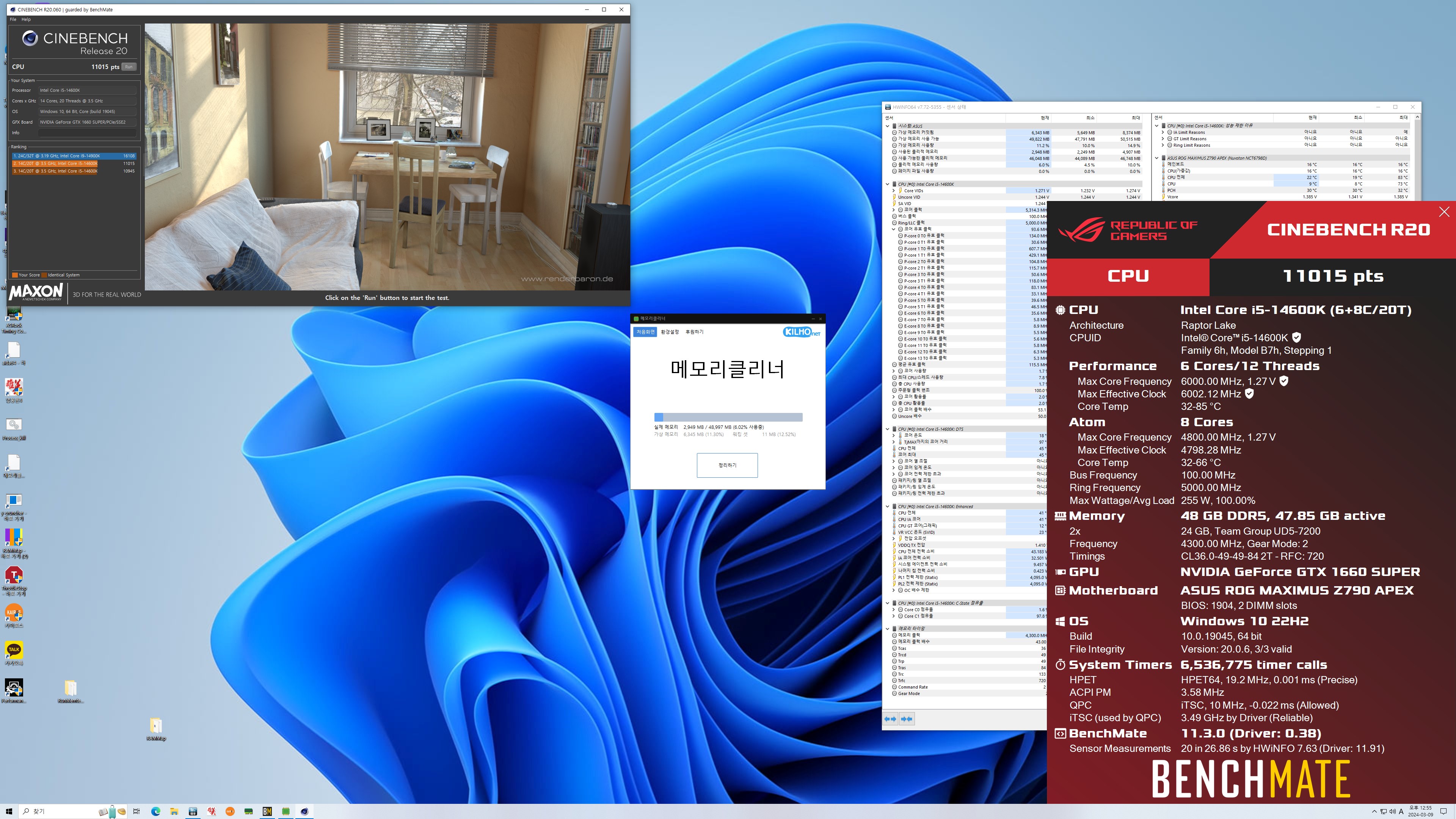This screenshot has height=819, width=1456.
Task: Collapse the CPU [#0] Intel Core i5-14600K group
Action: click(887, 184)
